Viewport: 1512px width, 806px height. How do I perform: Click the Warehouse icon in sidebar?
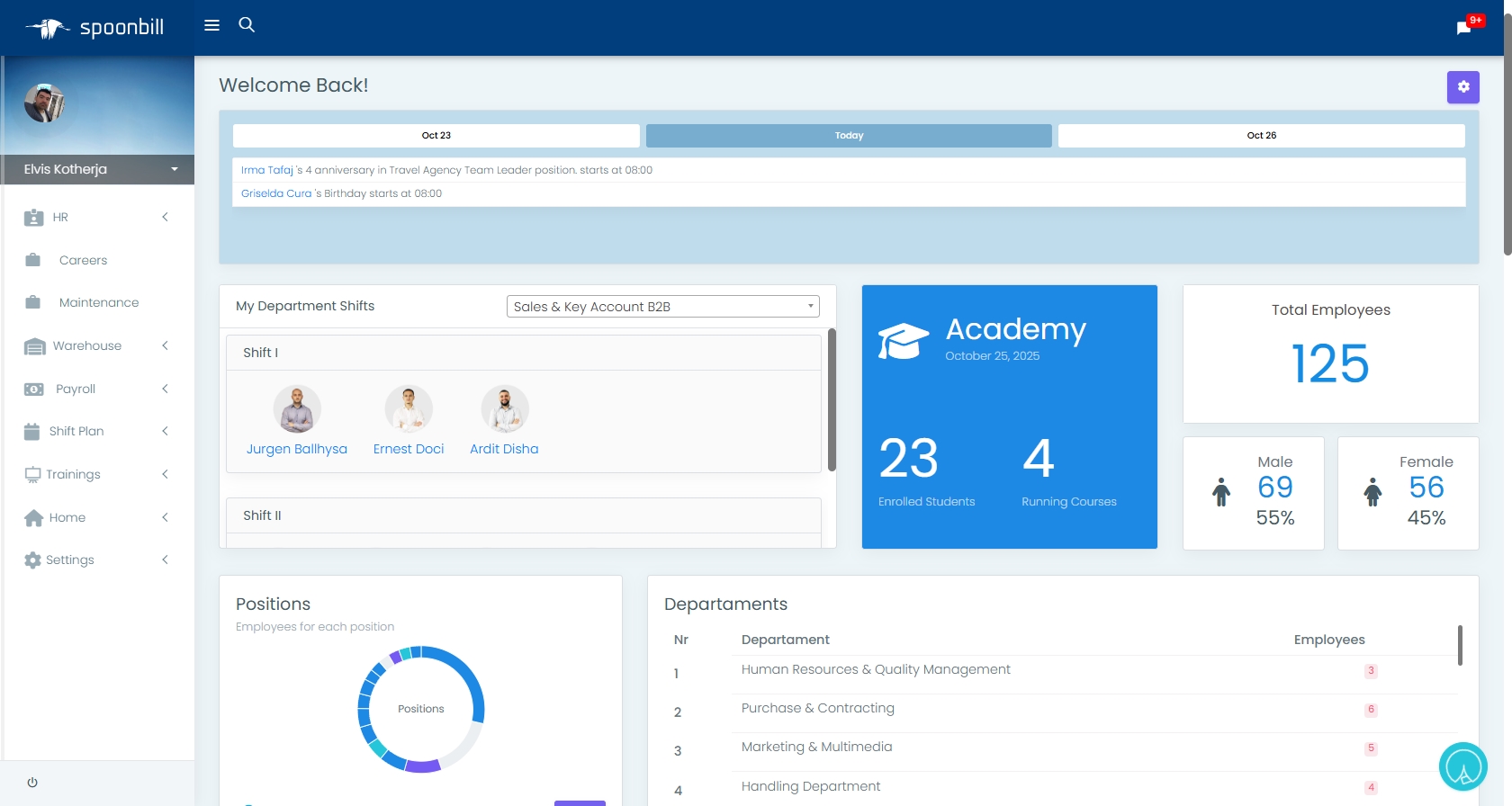tap(34, 346)
